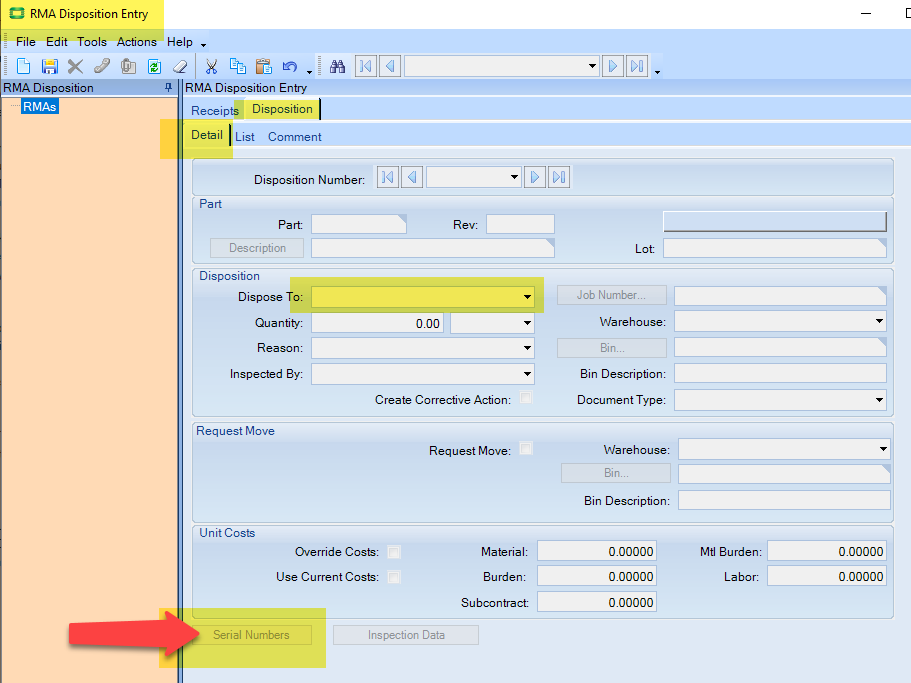
Task: Select the New record icon
Action: 23,66
